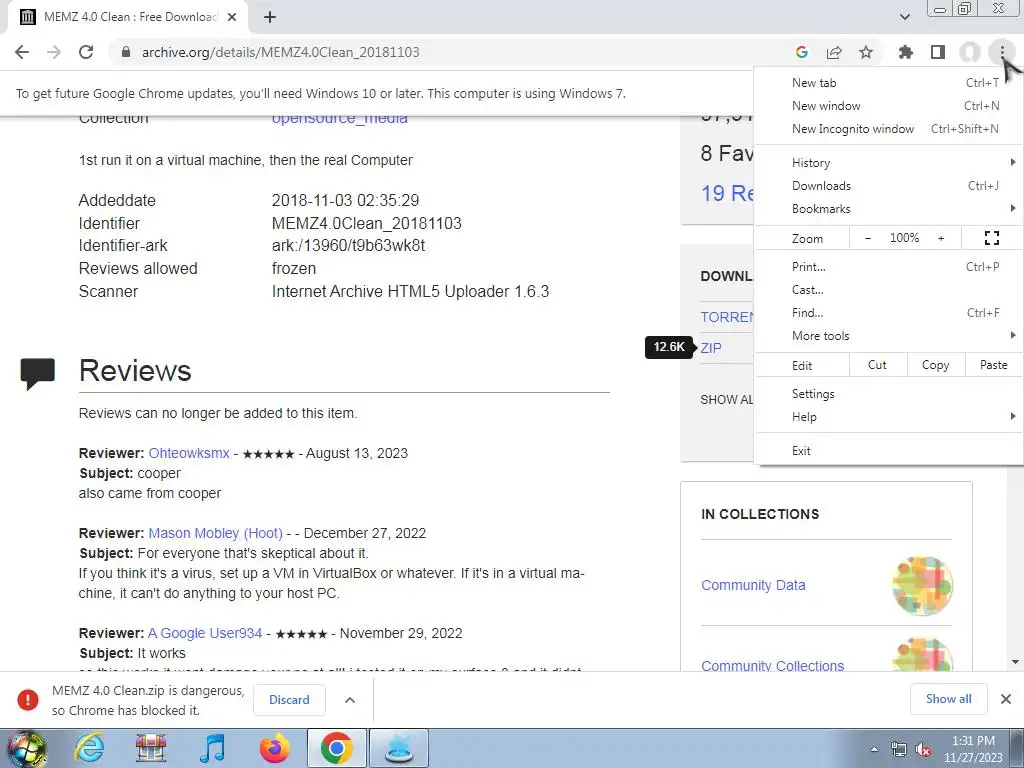
Task: Open the opensource_media collection link
Action: [x=340, y=119]
